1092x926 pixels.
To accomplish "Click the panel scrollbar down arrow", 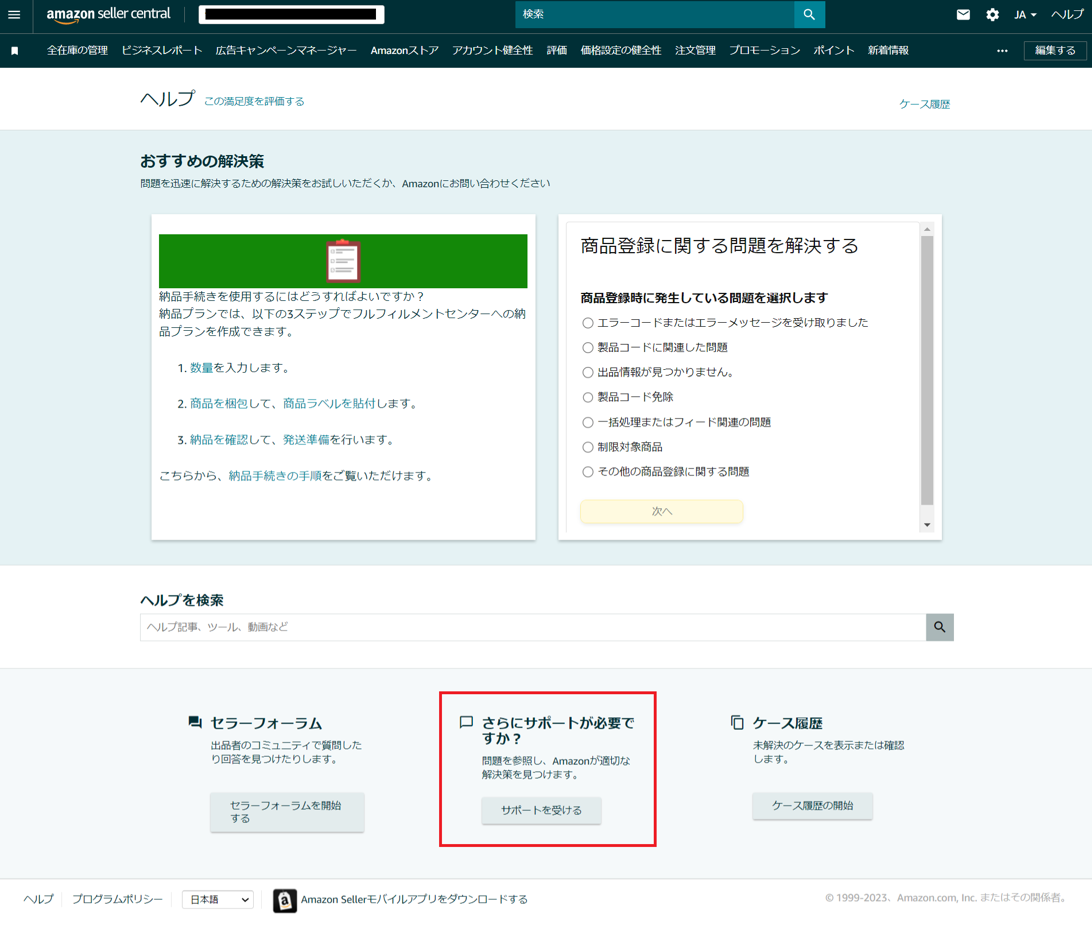I will tap(927, 525).
